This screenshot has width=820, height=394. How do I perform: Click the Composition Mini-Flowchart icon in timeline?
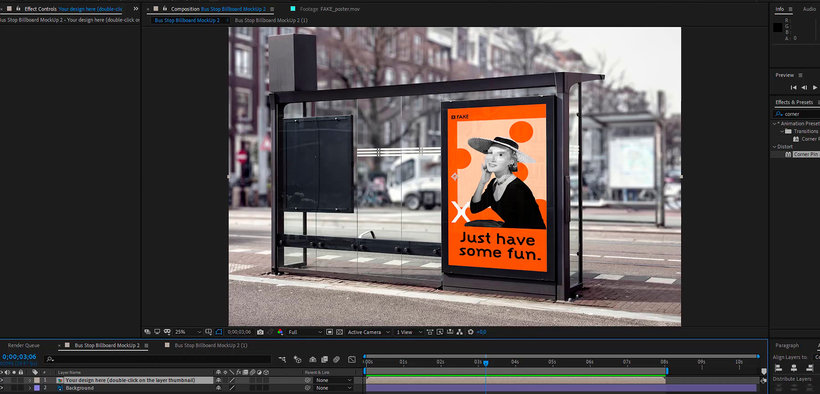coord(282,359)
